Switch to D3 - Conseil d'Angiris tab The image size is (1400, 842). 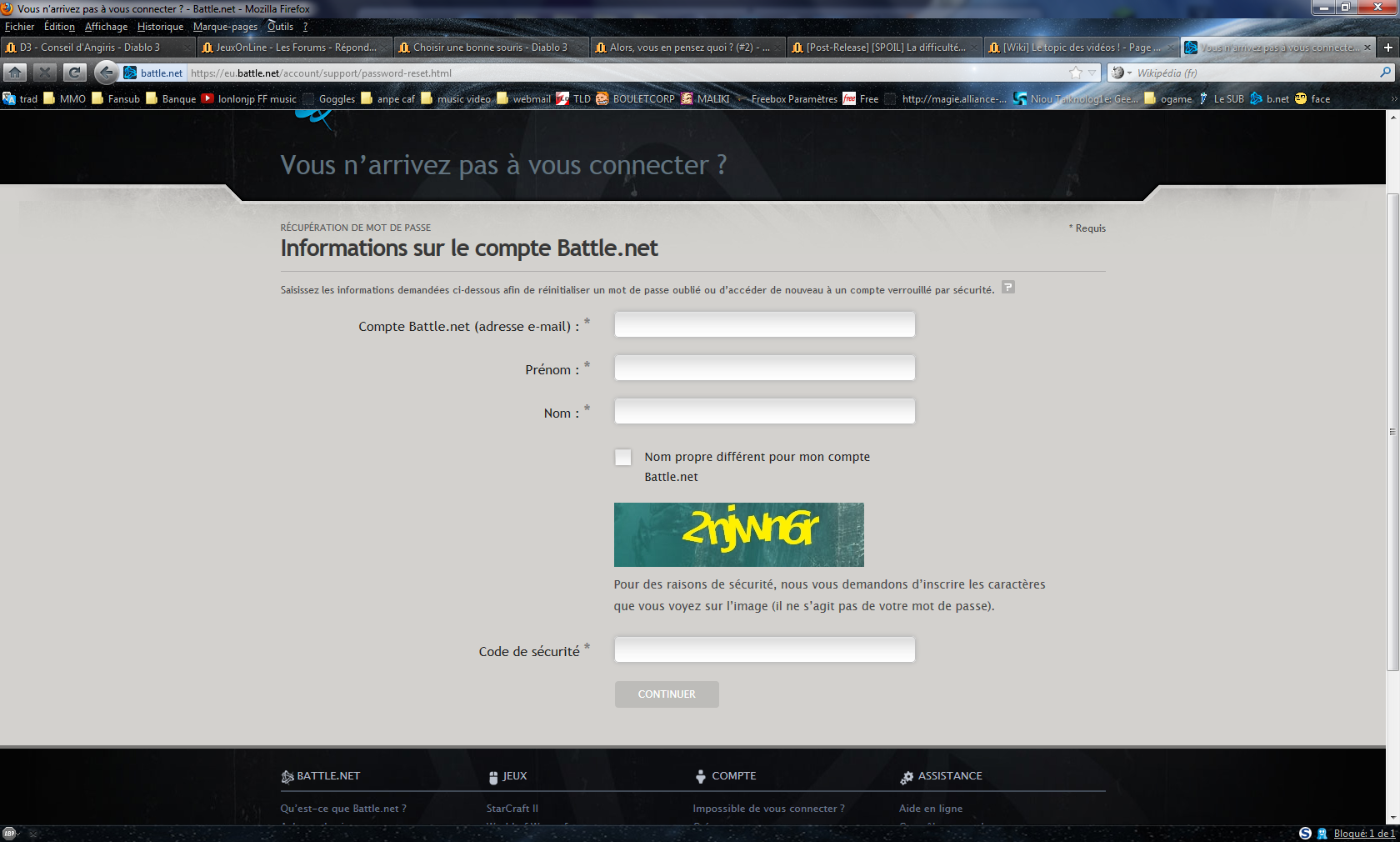tap(97, 48)
